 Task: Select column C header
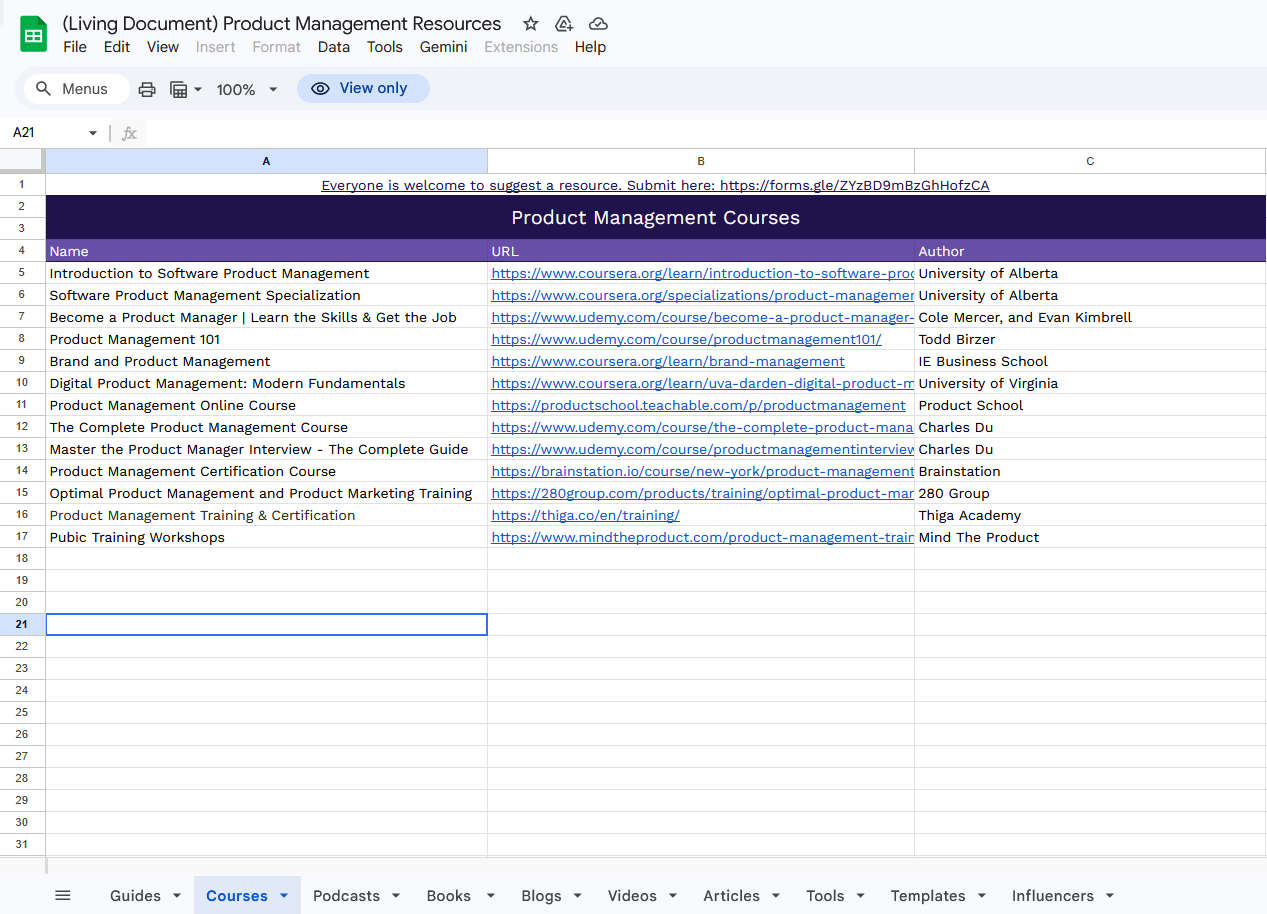[x=1090, y=161]
